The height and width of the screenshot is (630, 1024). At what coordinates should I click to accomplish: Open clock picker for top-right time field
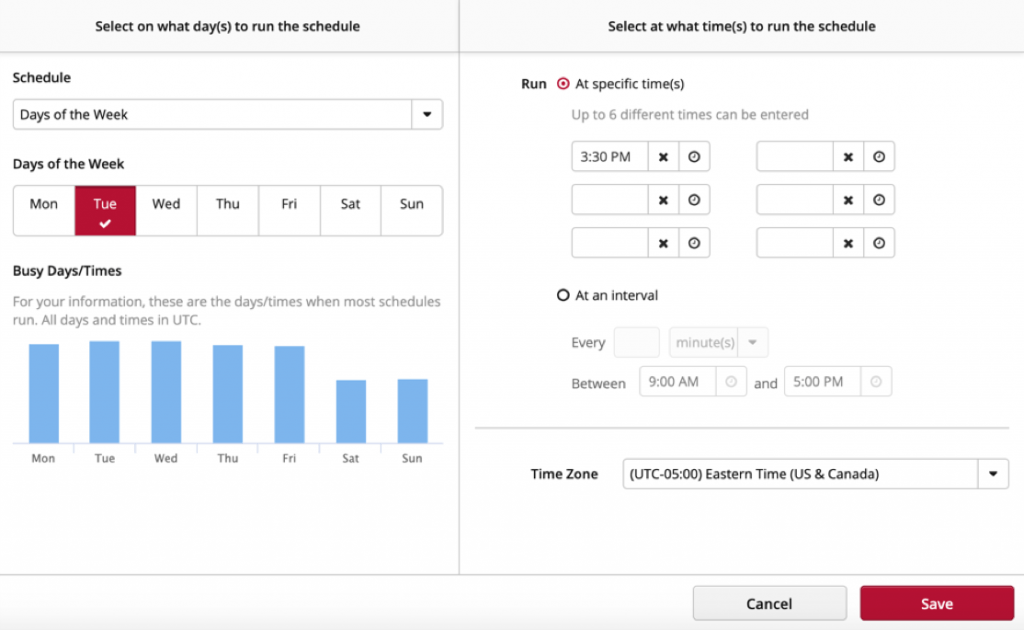click(x=879, y=157)
